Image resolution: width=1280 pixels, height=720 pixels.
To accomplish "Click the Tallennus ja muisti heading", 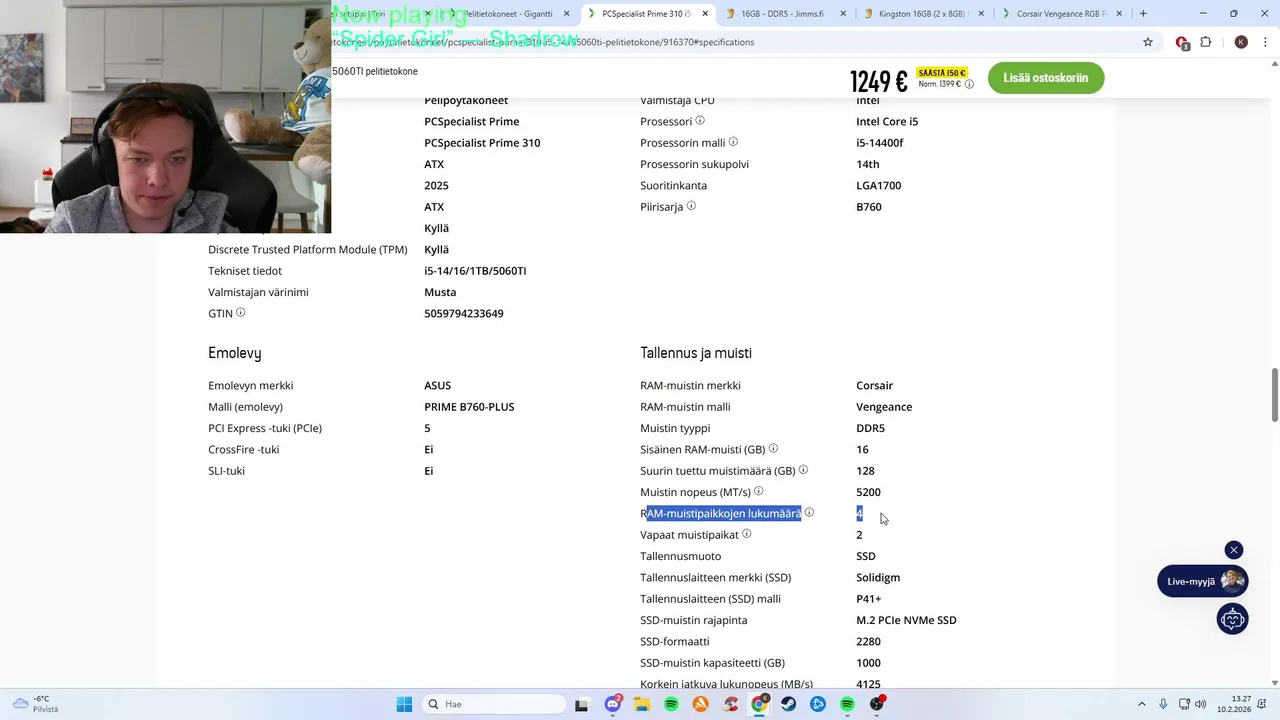I will coord(696,353).
